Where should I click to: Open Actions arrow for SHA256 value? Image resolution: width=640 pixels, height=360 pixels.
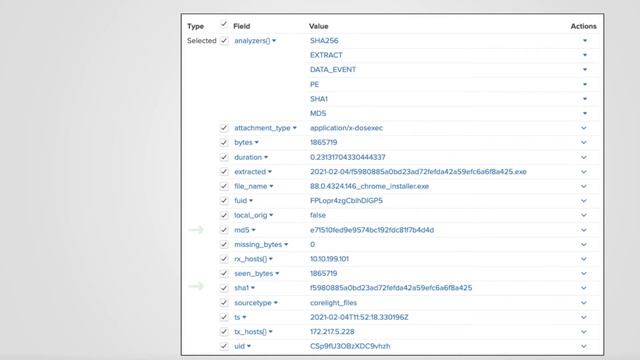click(x=584, y=40)
